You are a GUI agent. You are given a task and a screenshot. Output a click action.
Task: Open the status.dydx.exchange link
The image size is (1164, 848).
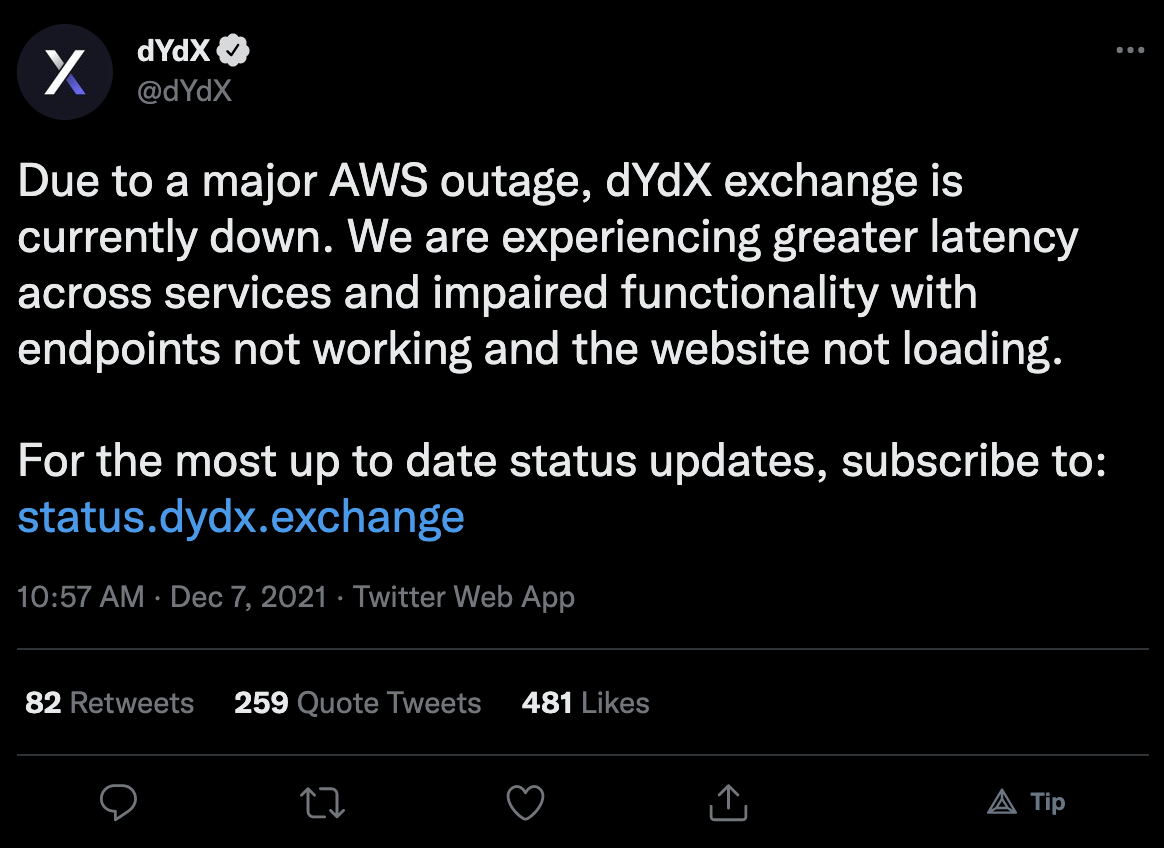[241, 517]
